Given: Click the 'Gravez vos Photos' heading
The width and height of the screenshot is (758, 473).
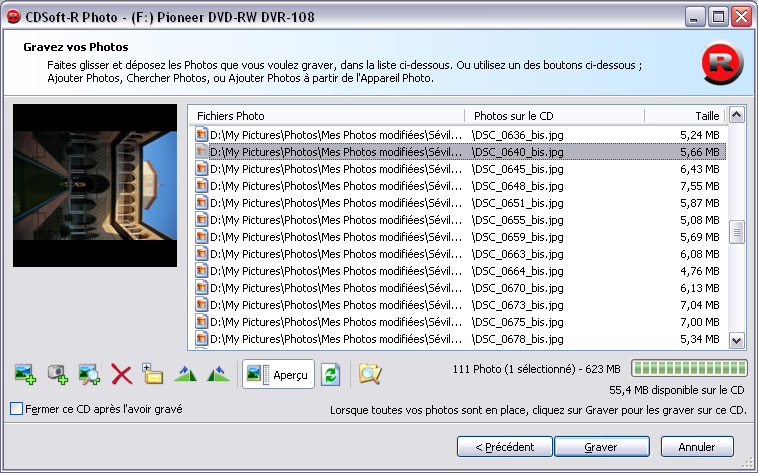Looking at the screenshot, I should coord(76,47).
